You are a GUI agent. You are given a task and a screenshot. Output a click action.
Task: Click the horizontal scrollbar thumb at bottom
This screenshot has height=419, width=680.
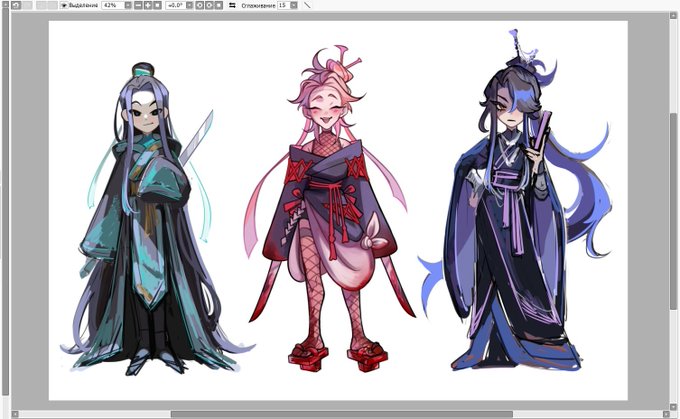pos(341,414)
